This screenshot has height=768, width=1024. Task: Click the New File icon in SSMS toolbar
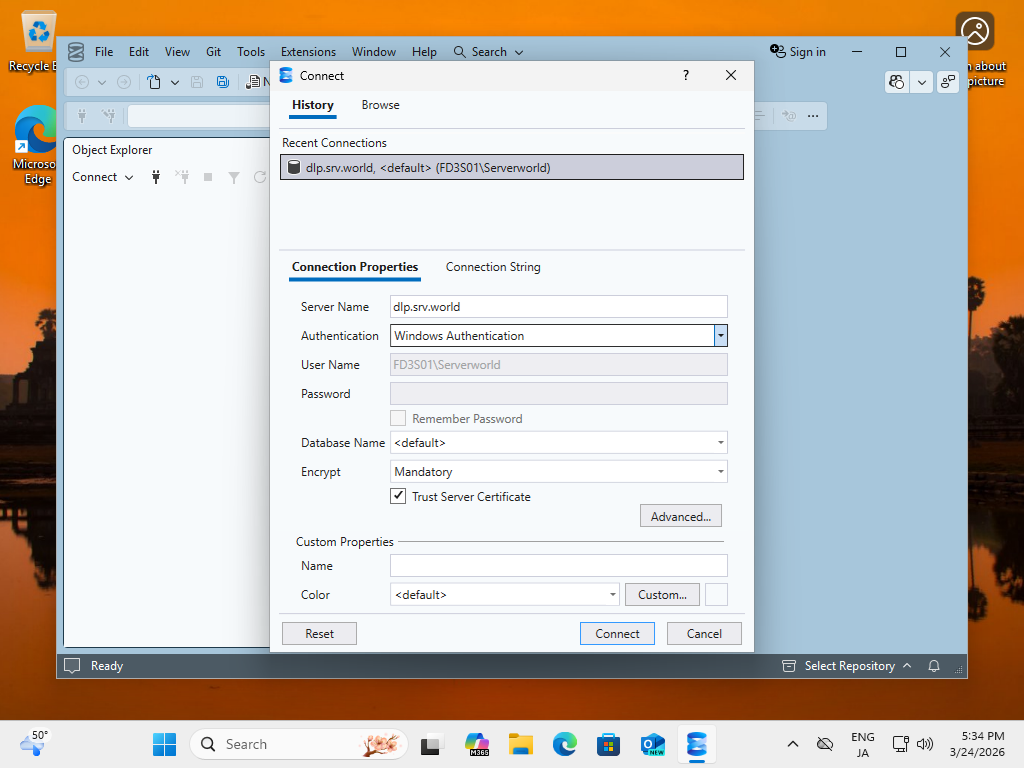pos(154,82)
